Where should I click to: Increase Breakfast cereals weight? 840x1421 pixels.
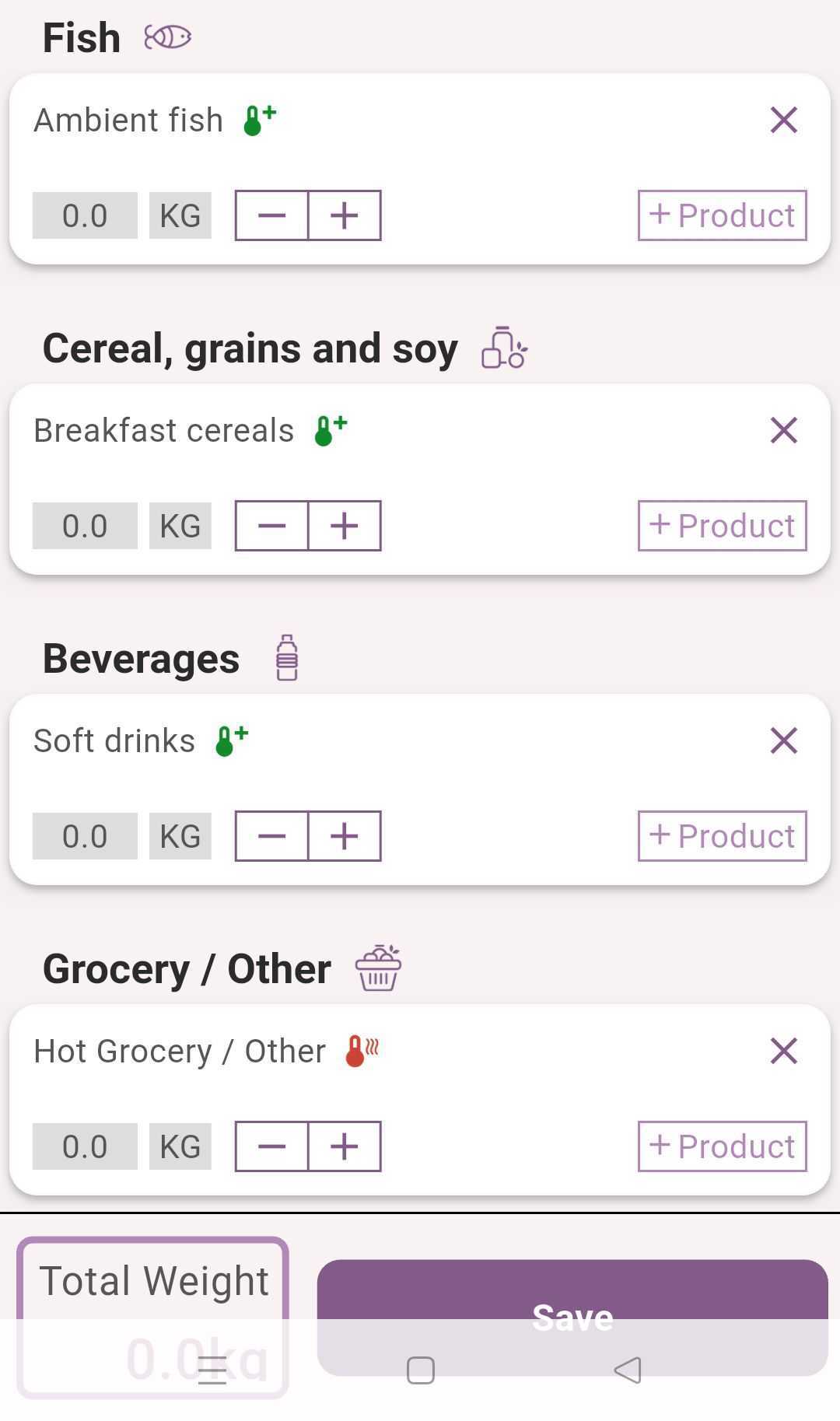click(x=345, y=526)
